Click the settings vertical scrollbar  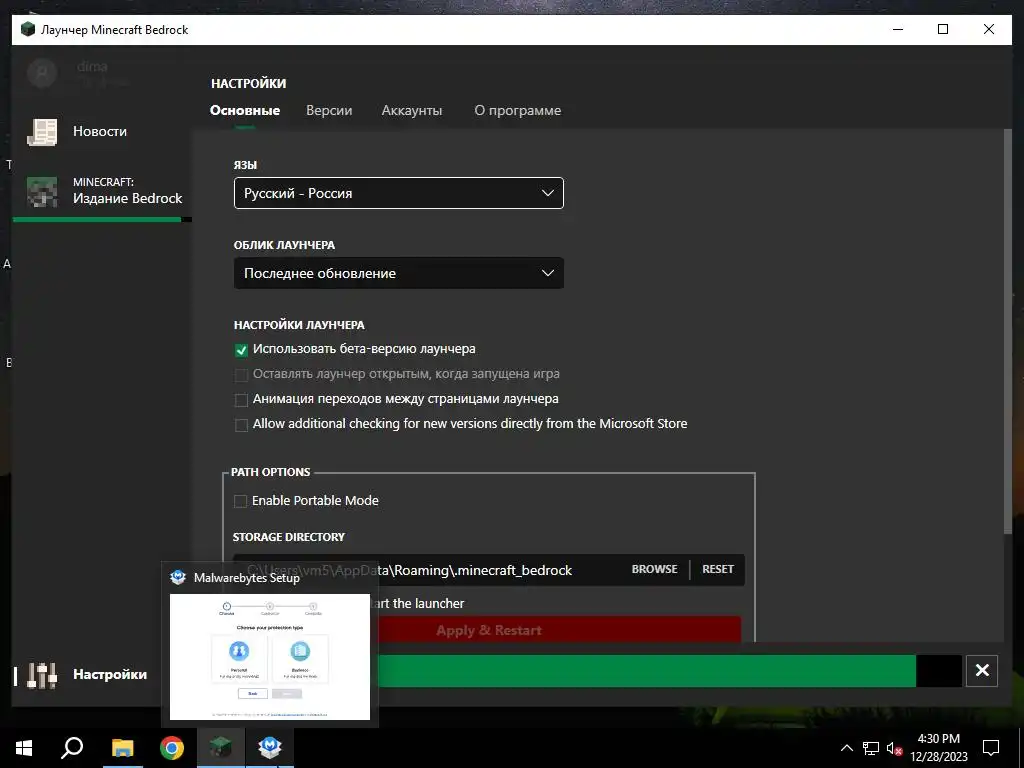(1007, 330)
